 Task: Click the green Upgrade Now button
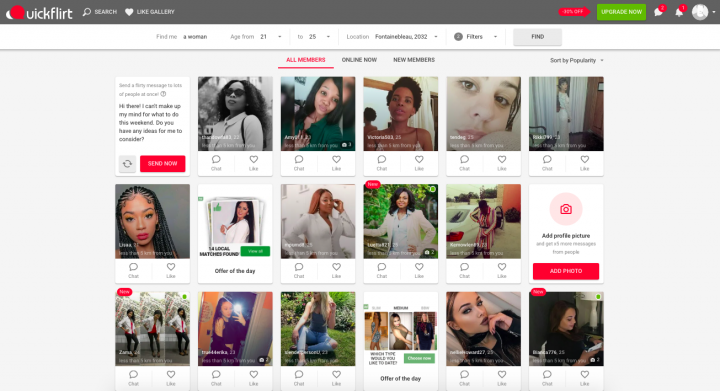[x=621, y=12]
